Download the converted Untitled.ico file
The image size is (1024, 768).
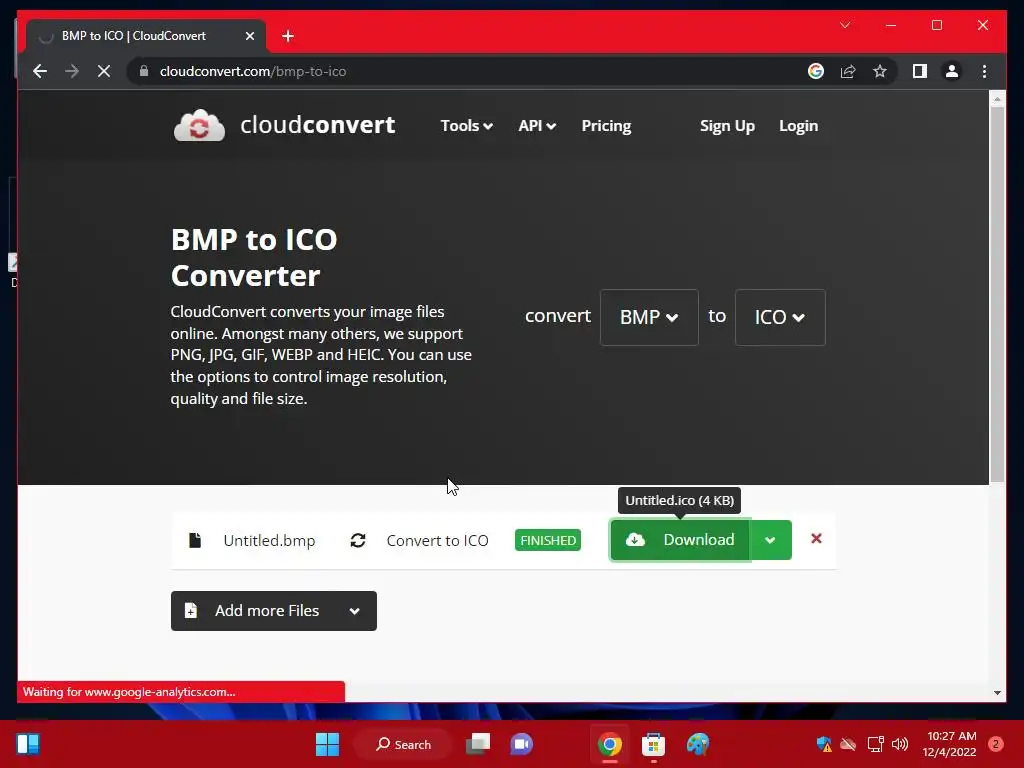(x=680, y=540)
